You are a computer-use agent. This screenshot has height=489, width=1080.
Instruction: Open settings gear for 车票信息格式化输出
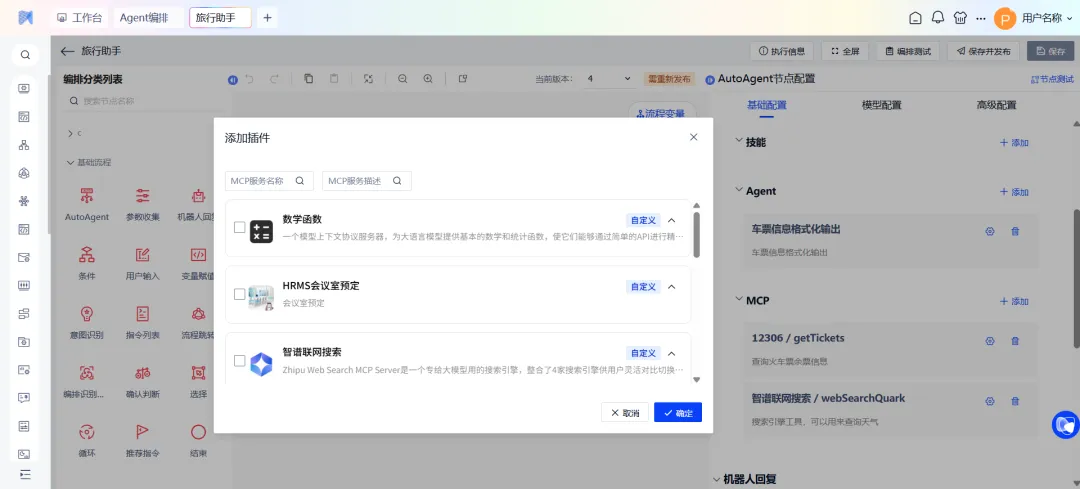tap(990, 231)
